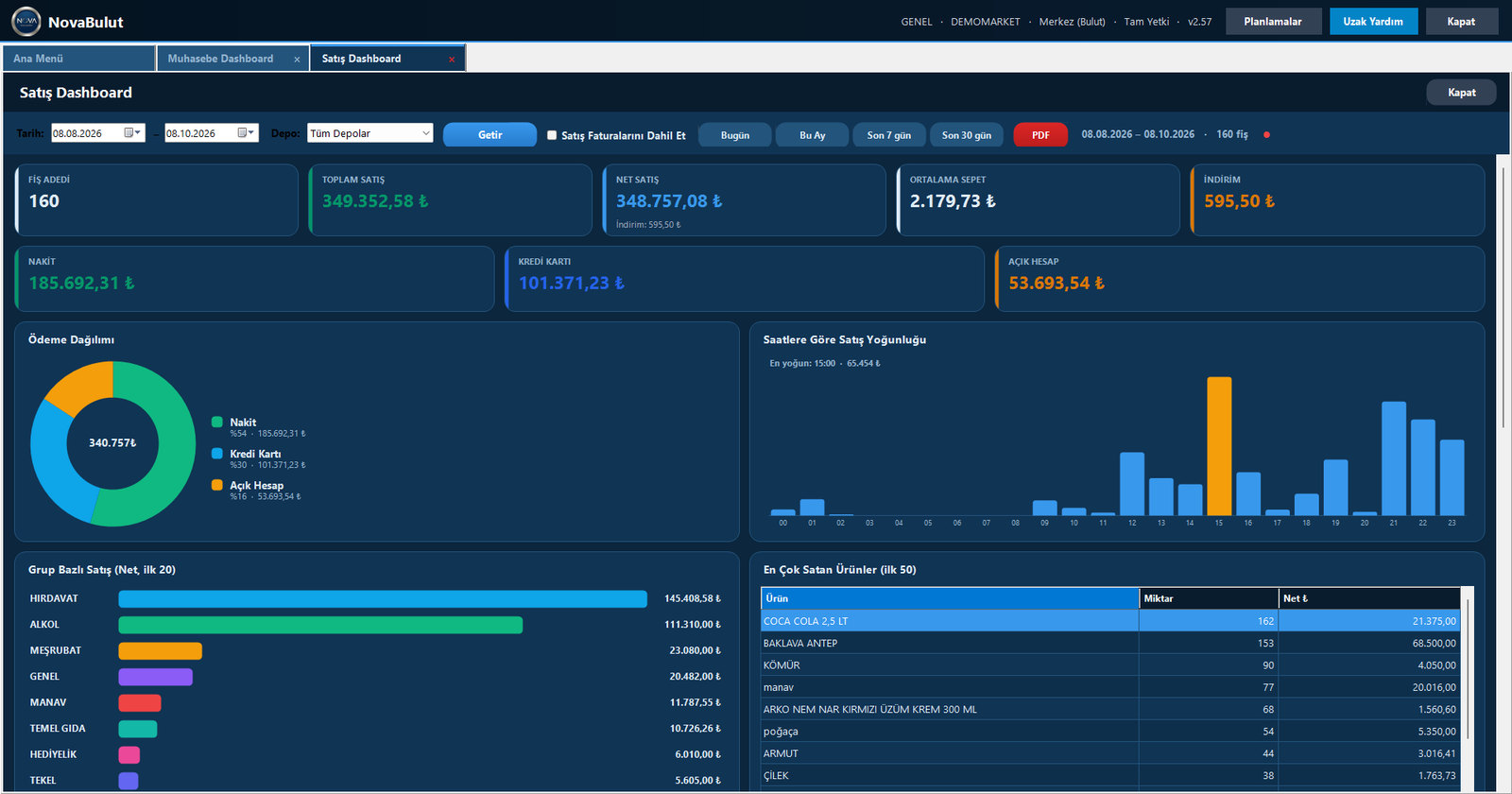1512x794 pixels.
Task: Click the red status dot after 160 fiş
Action: 1266,135
